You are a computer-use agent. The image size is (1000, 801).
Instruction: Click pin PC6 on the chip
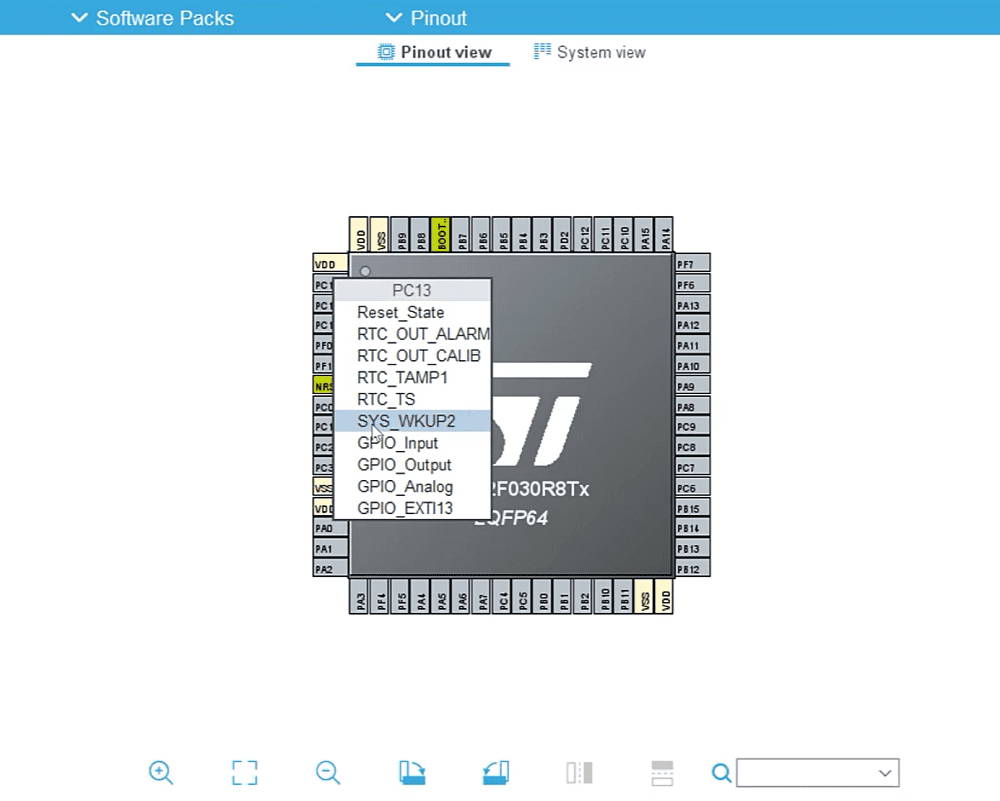point(693,487)
